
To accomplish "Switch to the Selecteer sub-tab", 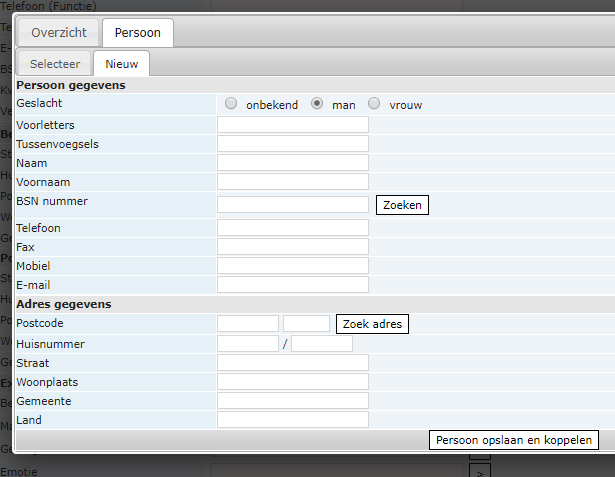I will (x=55, y=64).
